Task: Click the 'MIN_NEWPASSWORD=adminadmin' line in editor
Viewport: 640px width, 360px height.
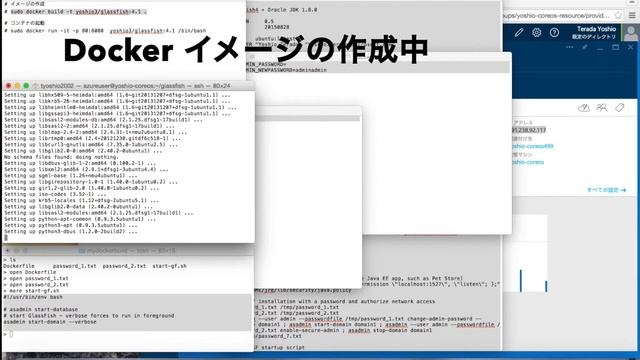Action: [x=286, y=70]
